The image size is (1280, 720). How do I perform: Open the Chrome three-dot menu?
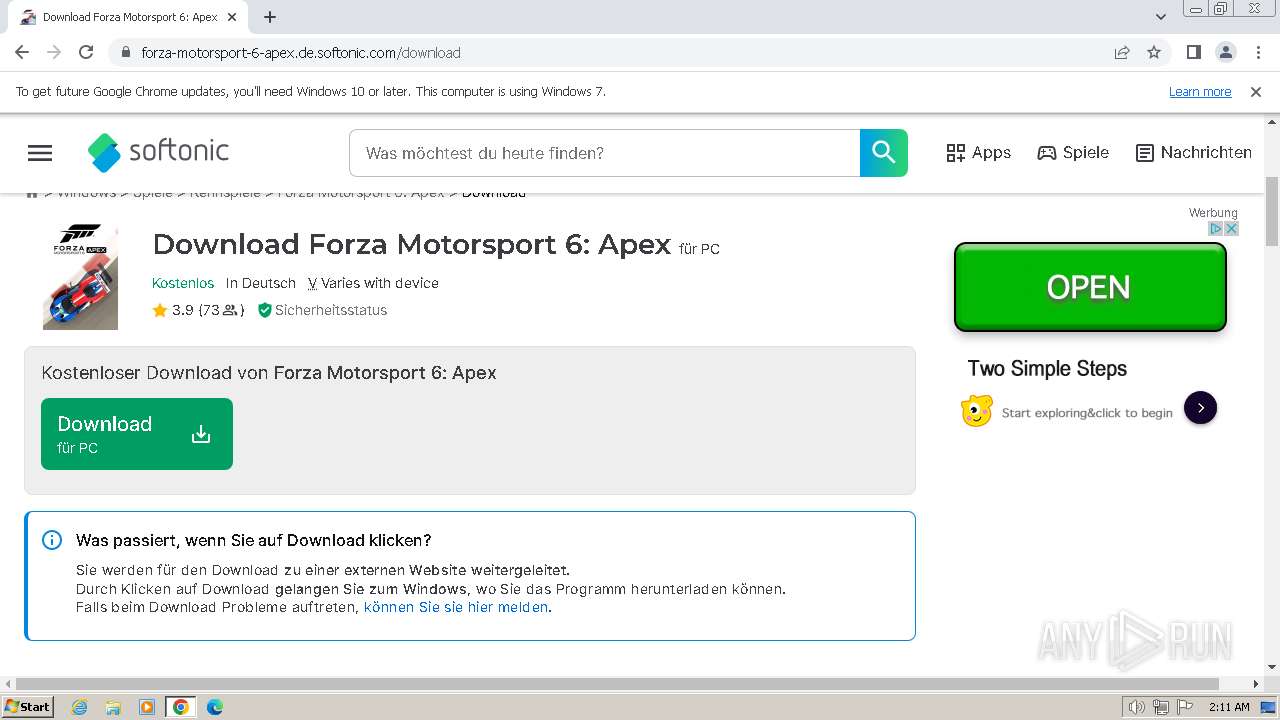[1257, 52]
